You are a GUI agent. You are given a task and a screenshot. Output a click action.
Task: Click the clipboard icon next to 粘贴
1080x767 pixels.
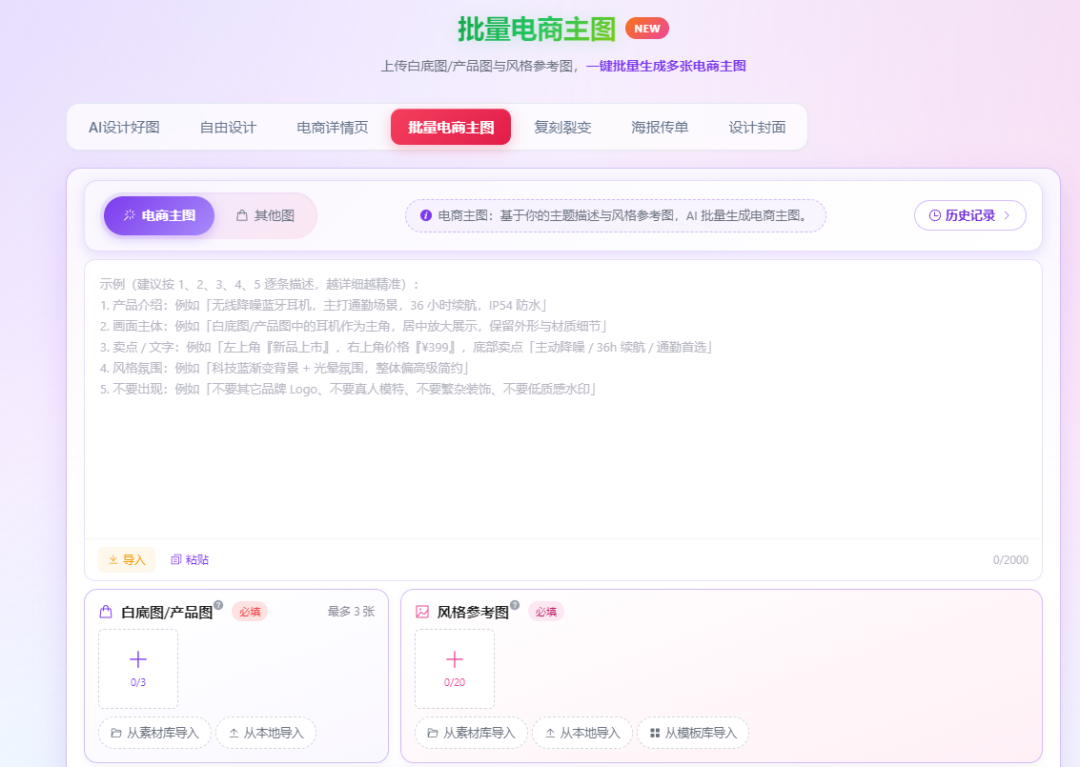point(176,560)
